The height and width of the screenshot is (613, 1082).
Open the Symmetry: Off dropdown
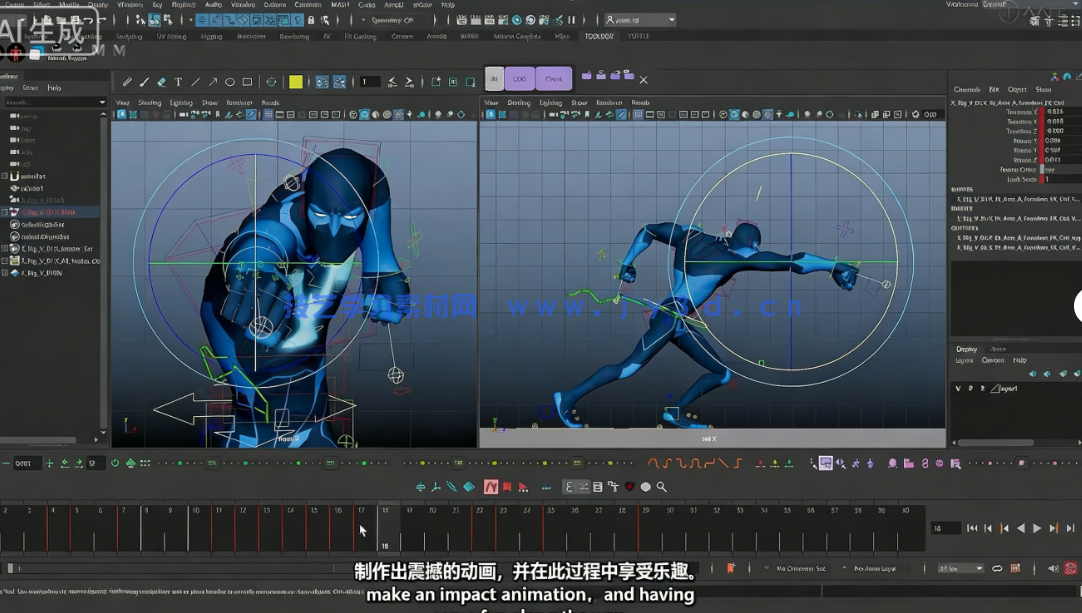tap(395, 19)
